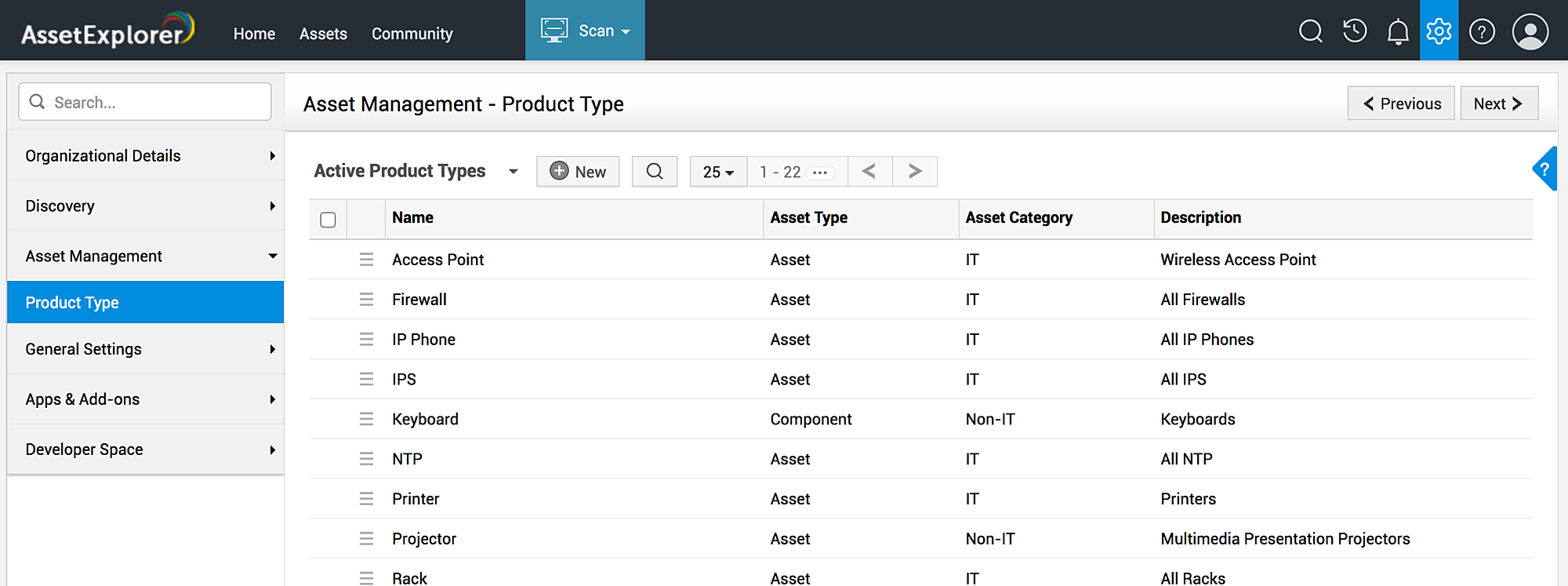1568x586 pixels.
Task: Toggle the select-all checkbox in table header
Action: (328, 220)
